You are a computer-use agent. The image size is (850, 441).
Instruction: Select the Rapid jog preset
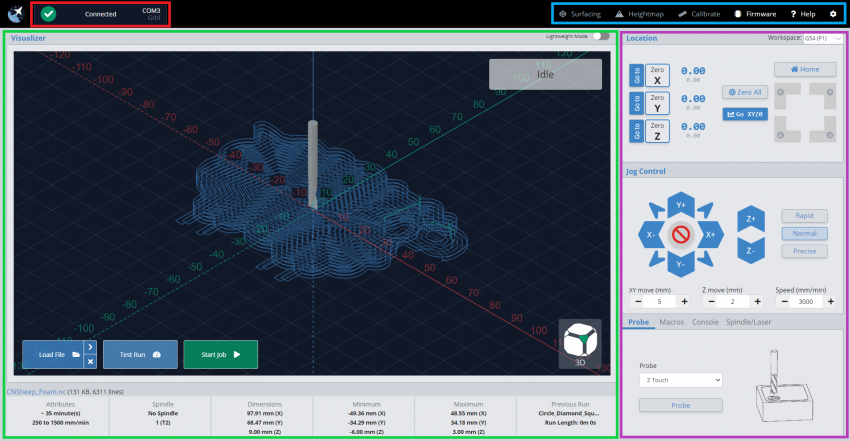click(804, 216)
